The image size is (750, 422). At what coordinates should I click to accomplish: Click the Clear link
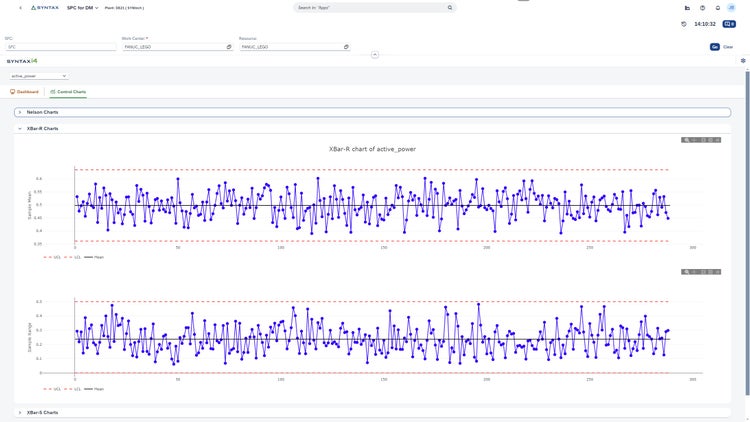click(728, 47)
